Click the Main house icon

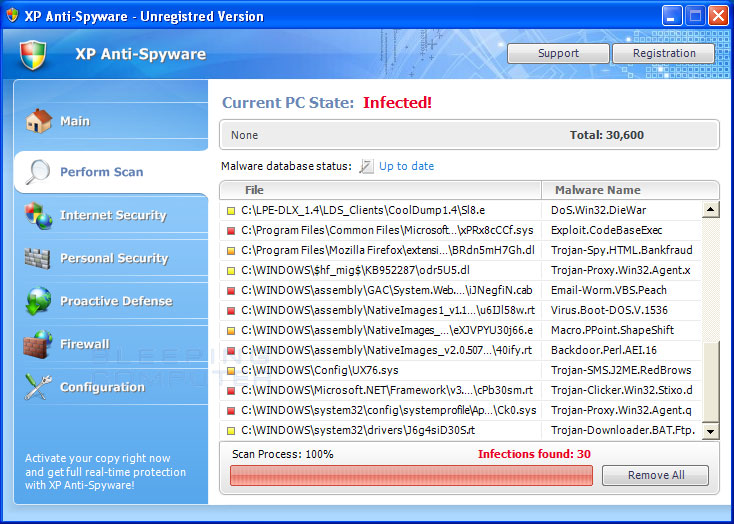click(38, 121)
